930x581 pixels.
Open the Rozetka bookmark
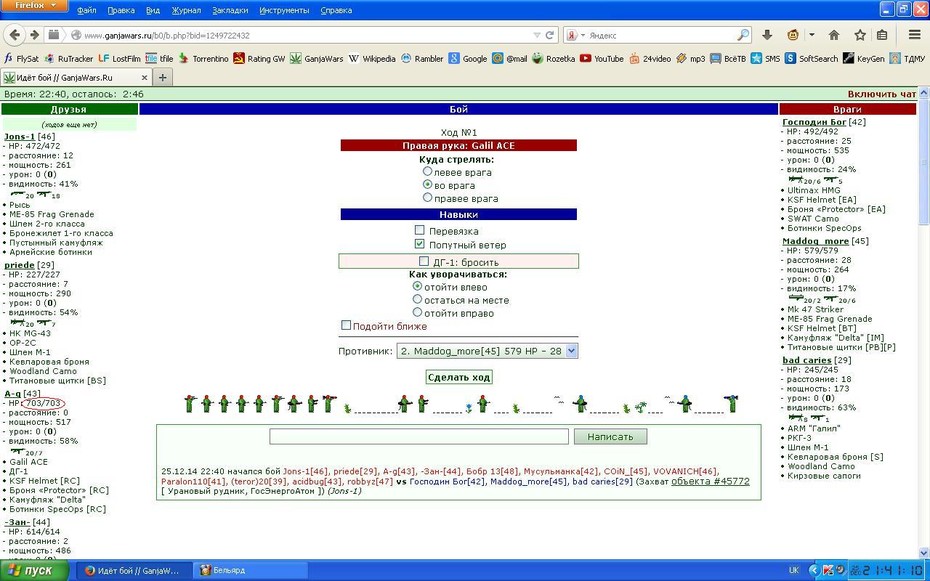coord(553,59)
